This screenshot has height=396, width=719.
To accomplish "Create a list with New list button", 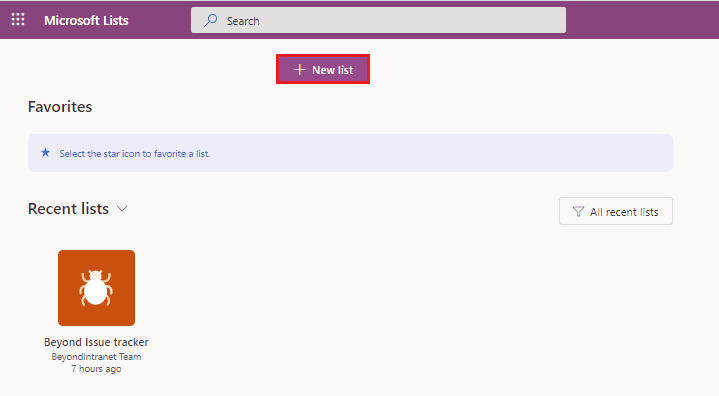I will click(323, 69).
